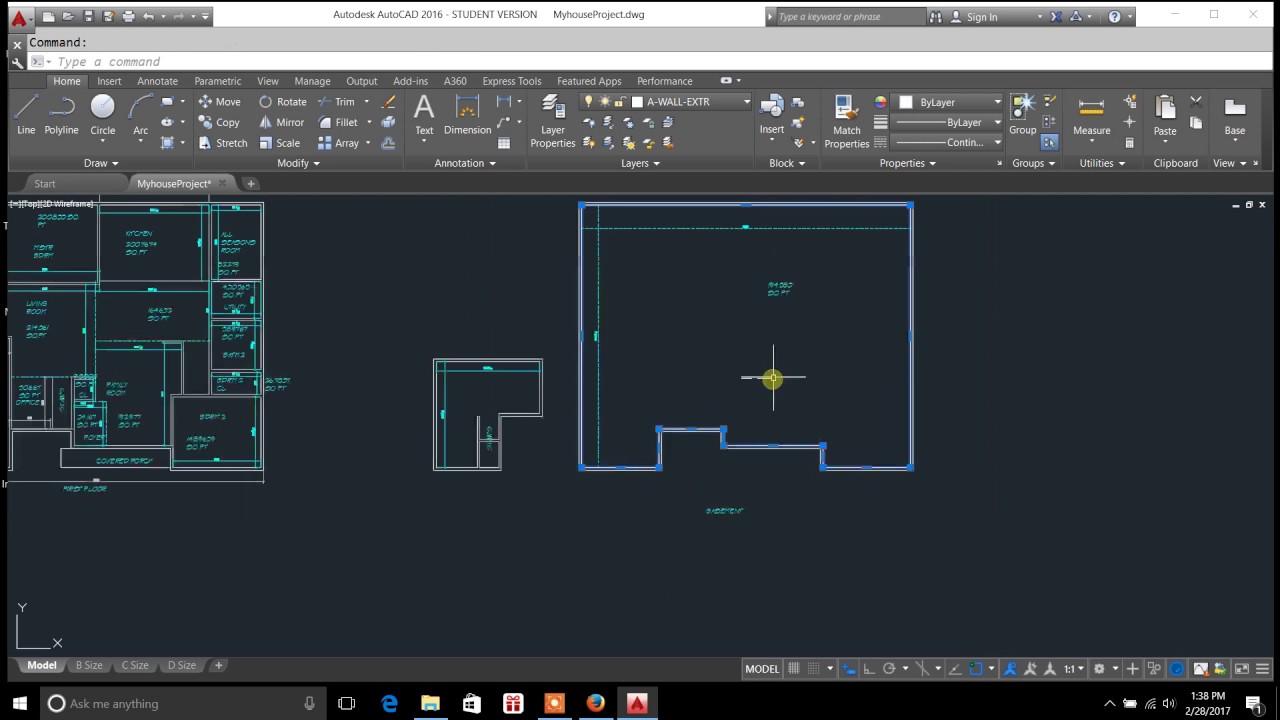
Task: Click the ByLayer object color swatch
Action: pos(906,102)
